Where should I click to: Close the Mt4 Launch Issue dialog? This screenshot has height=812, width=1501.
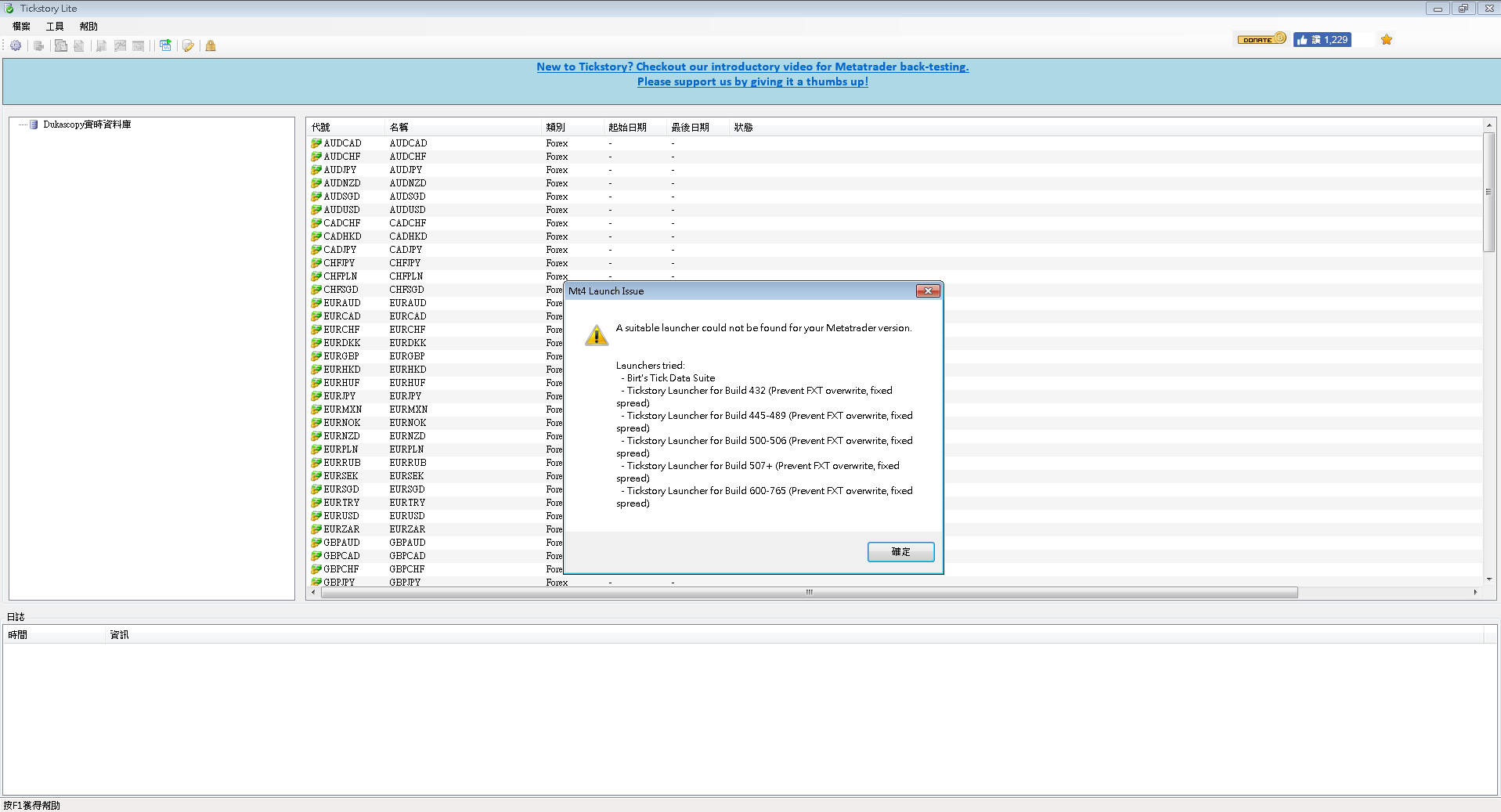pyautogui.click(x=928, y=291)
